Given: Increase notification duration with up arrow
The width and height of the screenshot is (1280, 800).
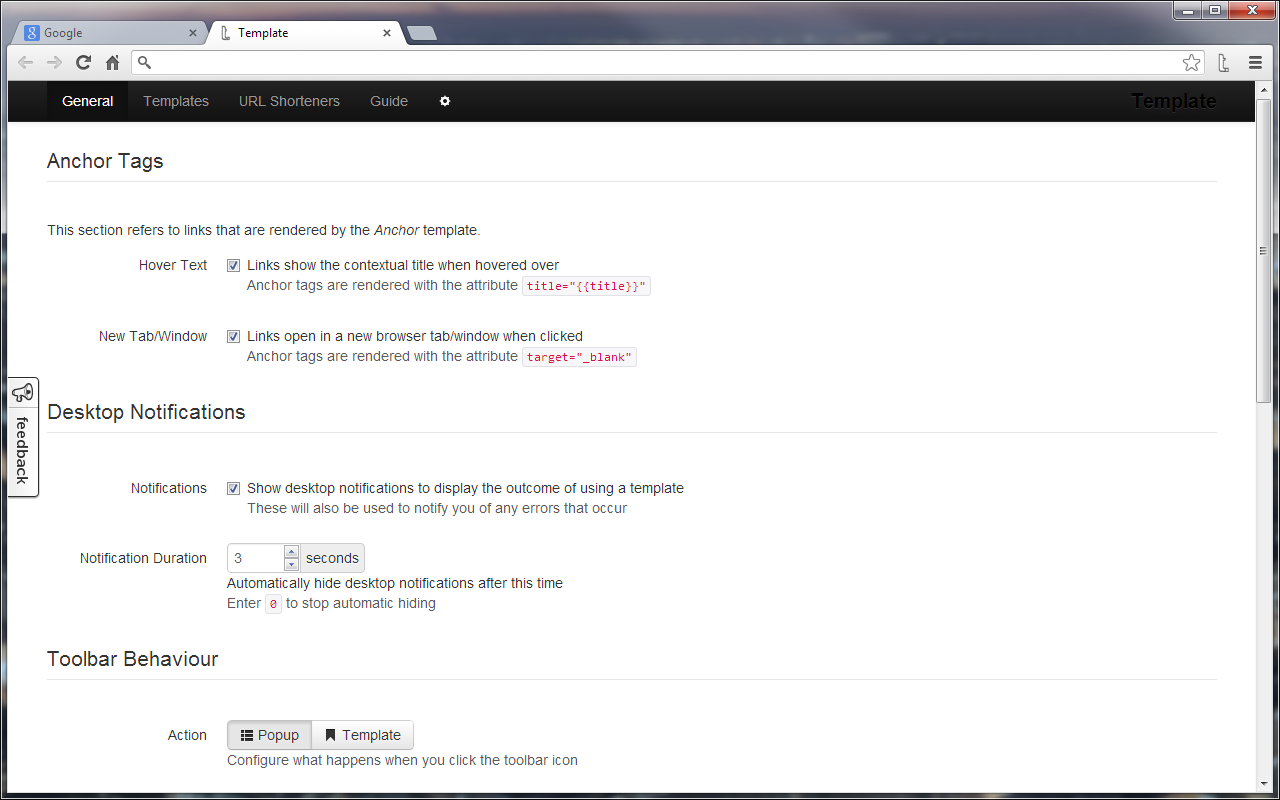Looking at the screenshot, I should [x=291, y=552].
